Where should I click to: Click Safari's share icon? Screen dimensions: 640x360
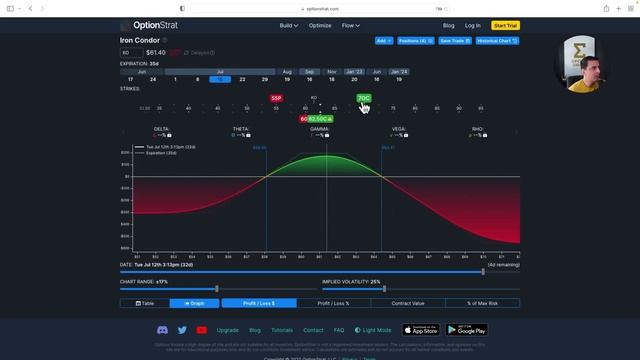tap(607, 9)
